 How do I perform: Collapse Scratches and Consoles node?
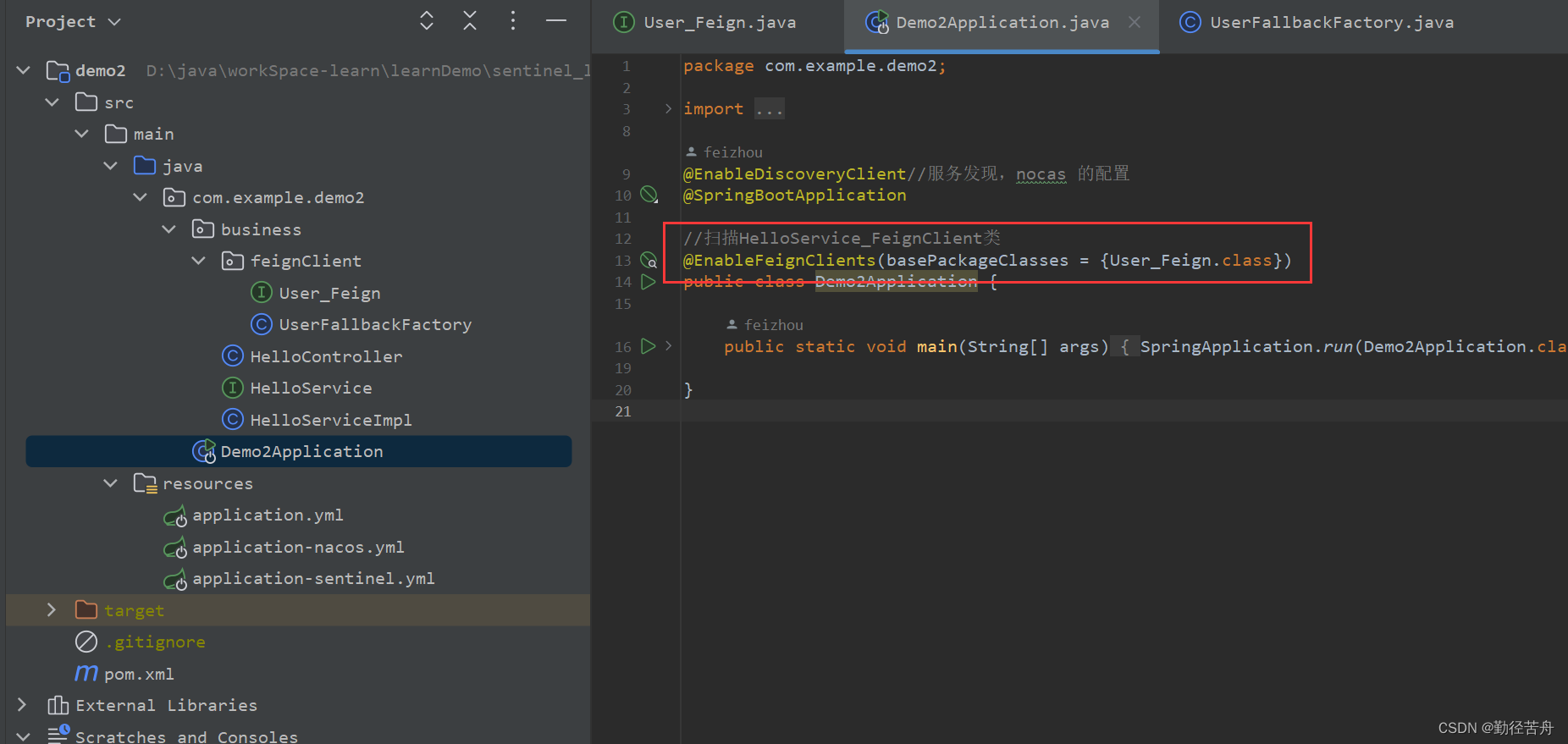[x=23, y=736]
